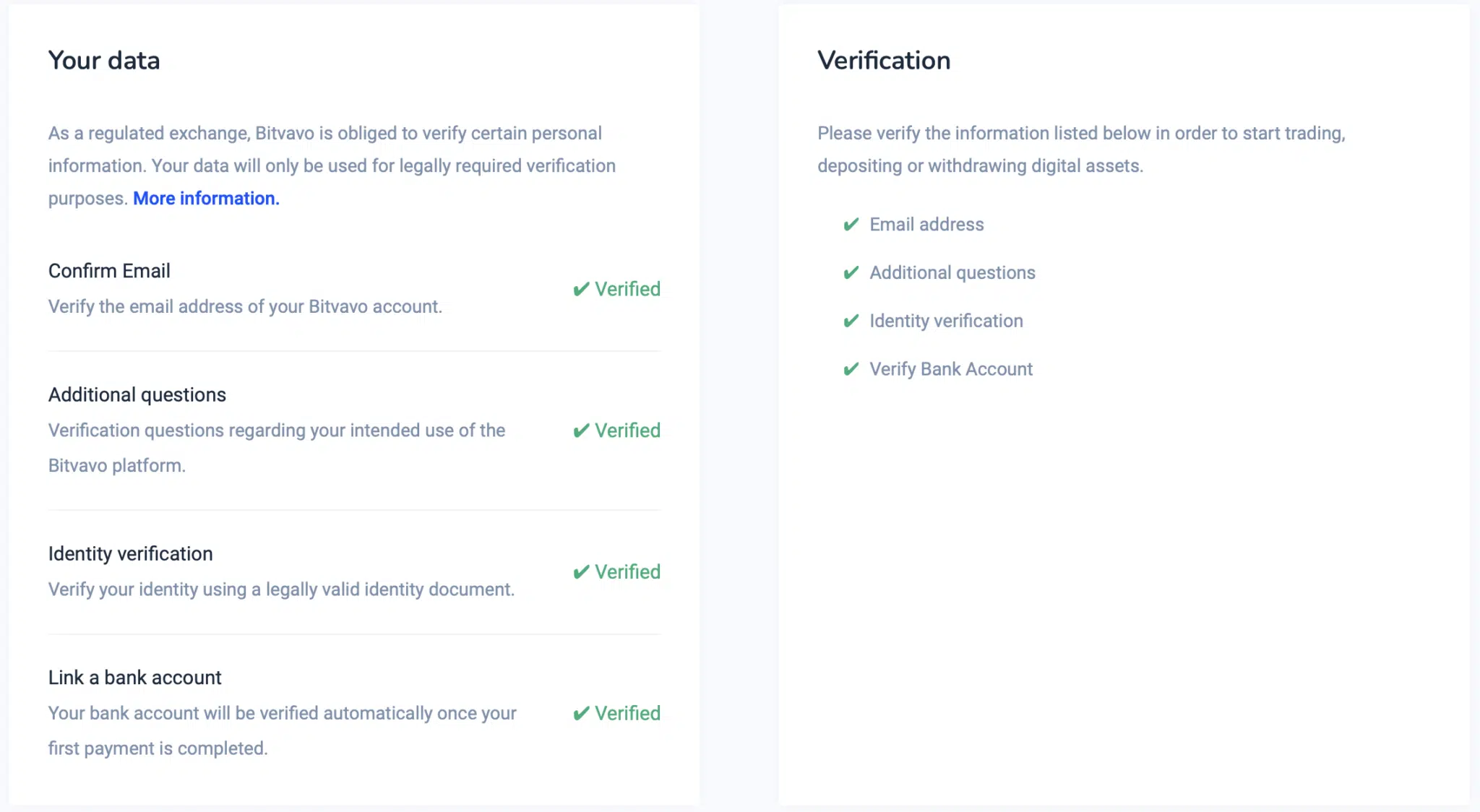Click the green check in Identity verification row
The width and height of the screenshot is (1480, 812).
[x=581, y=573]
